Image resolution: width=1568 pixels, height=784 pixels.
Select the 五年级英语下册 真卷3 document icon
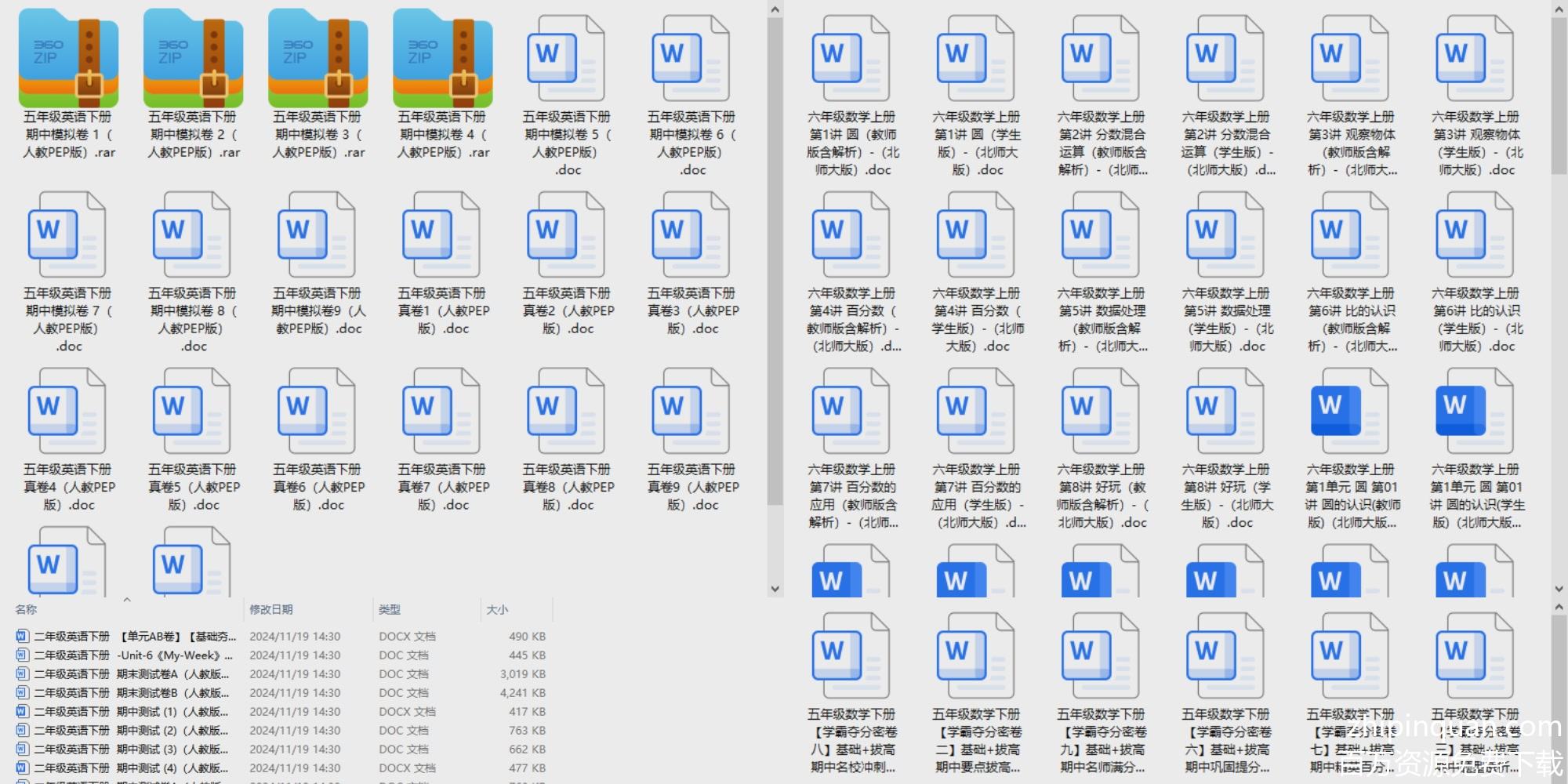[x=691, y=235]
